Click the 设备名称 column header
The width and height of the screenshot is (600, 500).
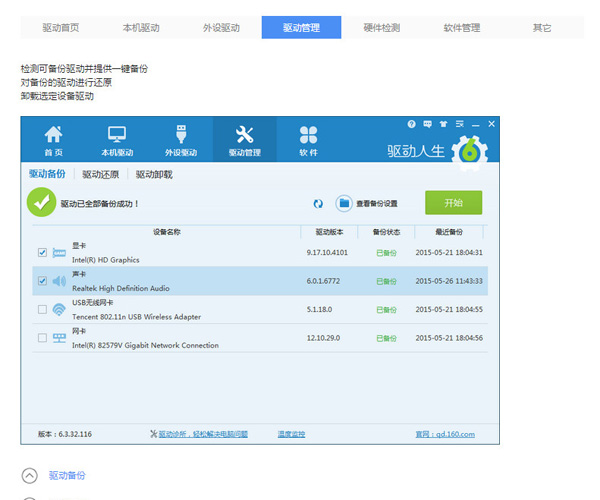[167, 232]
